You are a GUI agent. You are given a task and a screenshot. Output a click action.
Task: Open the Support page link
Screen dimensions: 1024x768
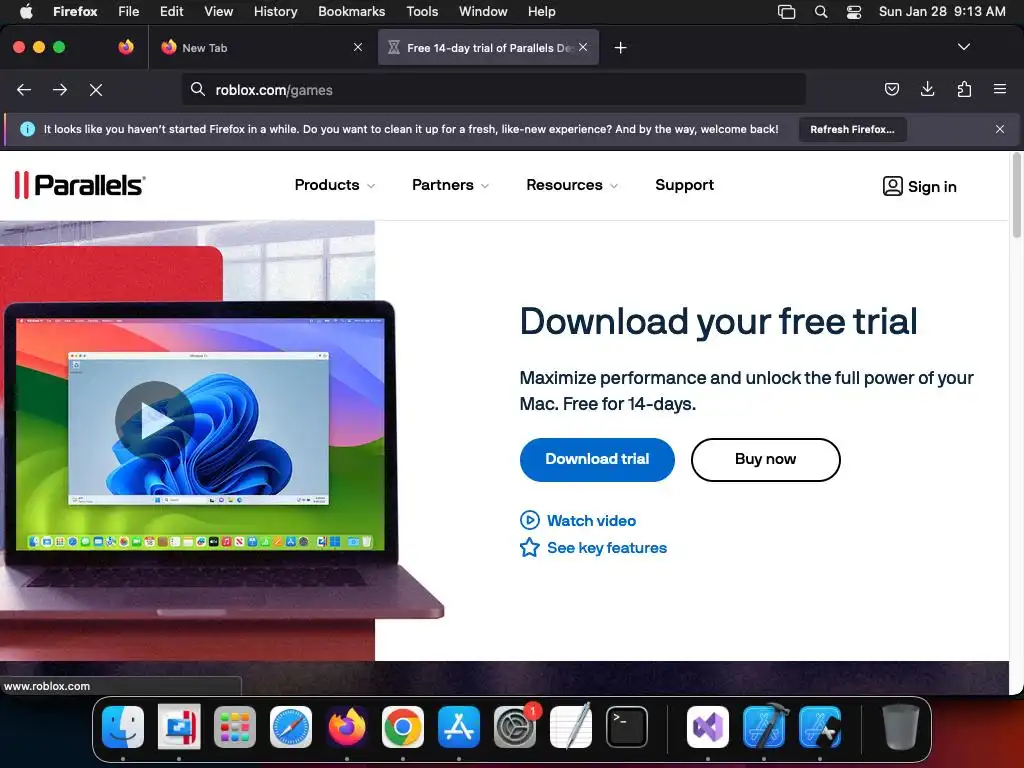[x=684, y=185]
